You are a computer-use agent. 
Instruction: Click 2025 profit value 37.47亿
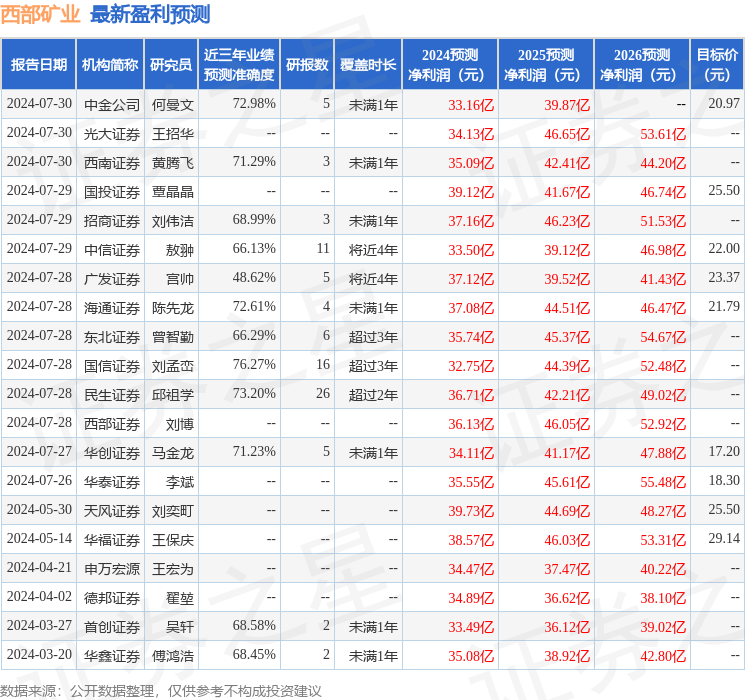point(567,568)
